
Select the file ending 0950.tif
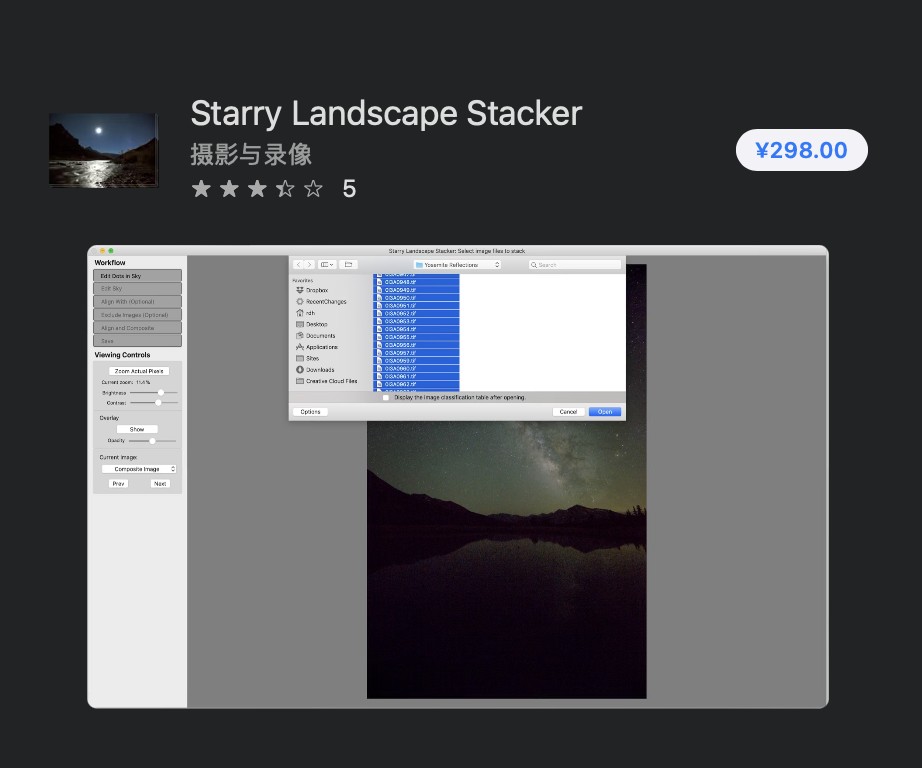[x=416, y=298]
